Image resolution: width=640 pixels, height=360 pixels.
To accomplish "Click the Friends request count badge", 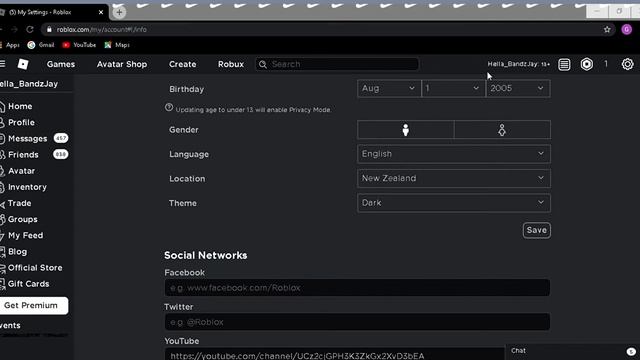I will (x=61, y=154).
